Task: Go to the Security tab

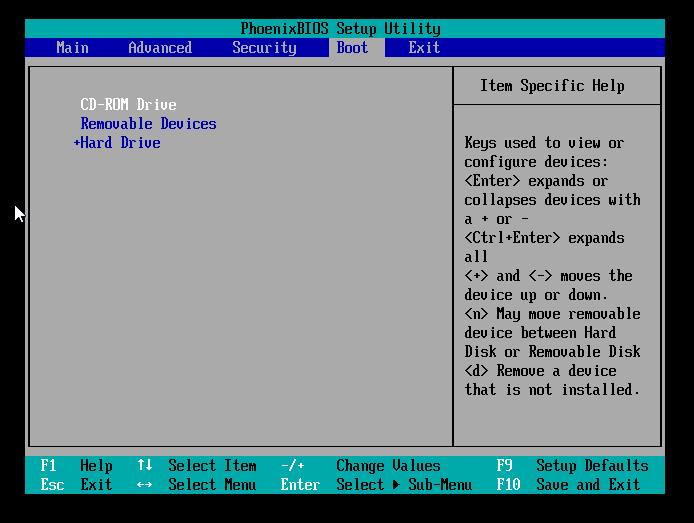Action: 264,48
